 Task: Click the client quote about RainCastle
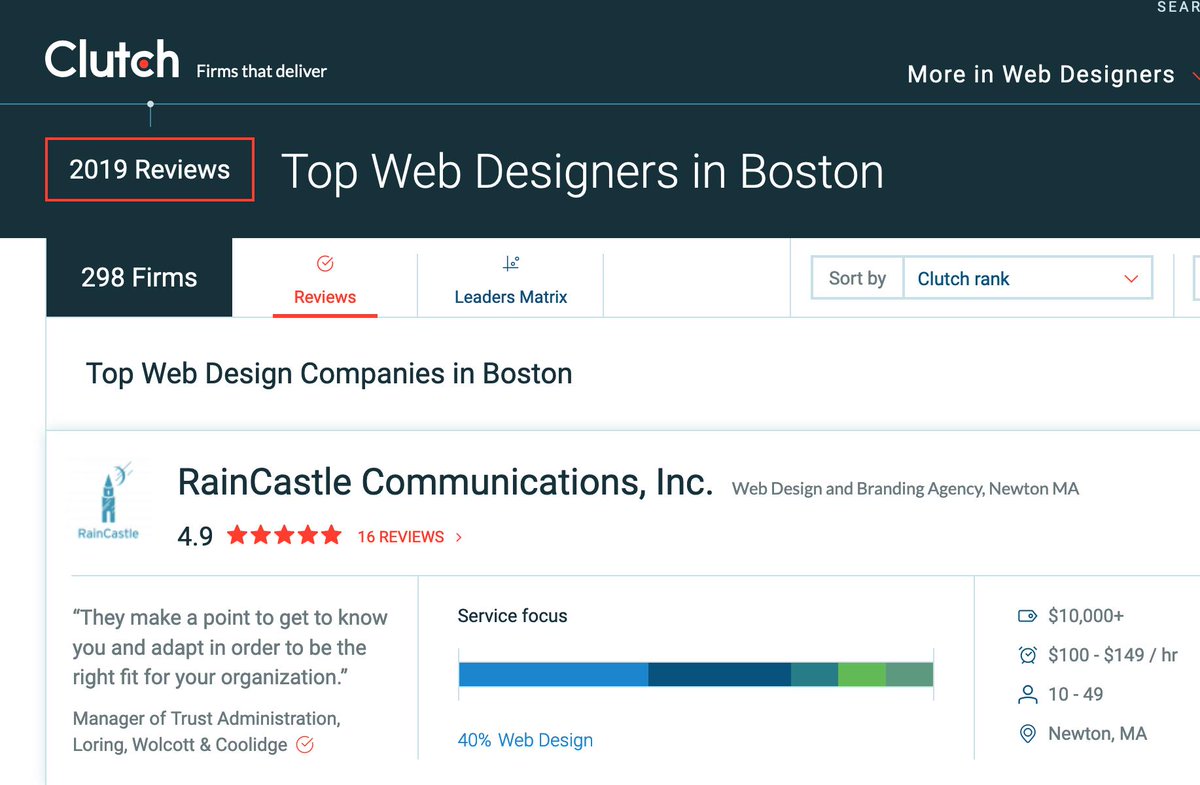[x=230, y=647]
